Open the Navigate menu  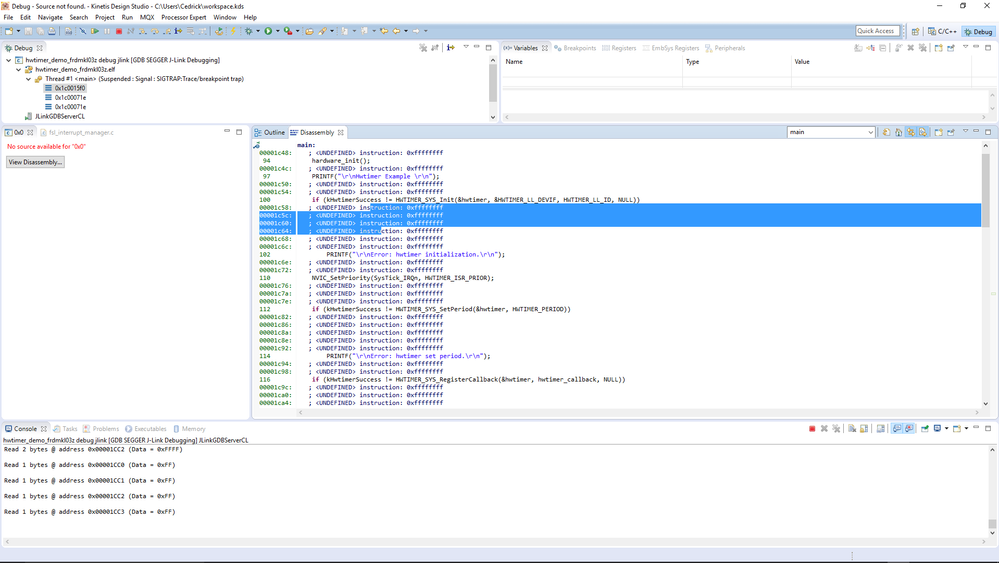[50, 17]
